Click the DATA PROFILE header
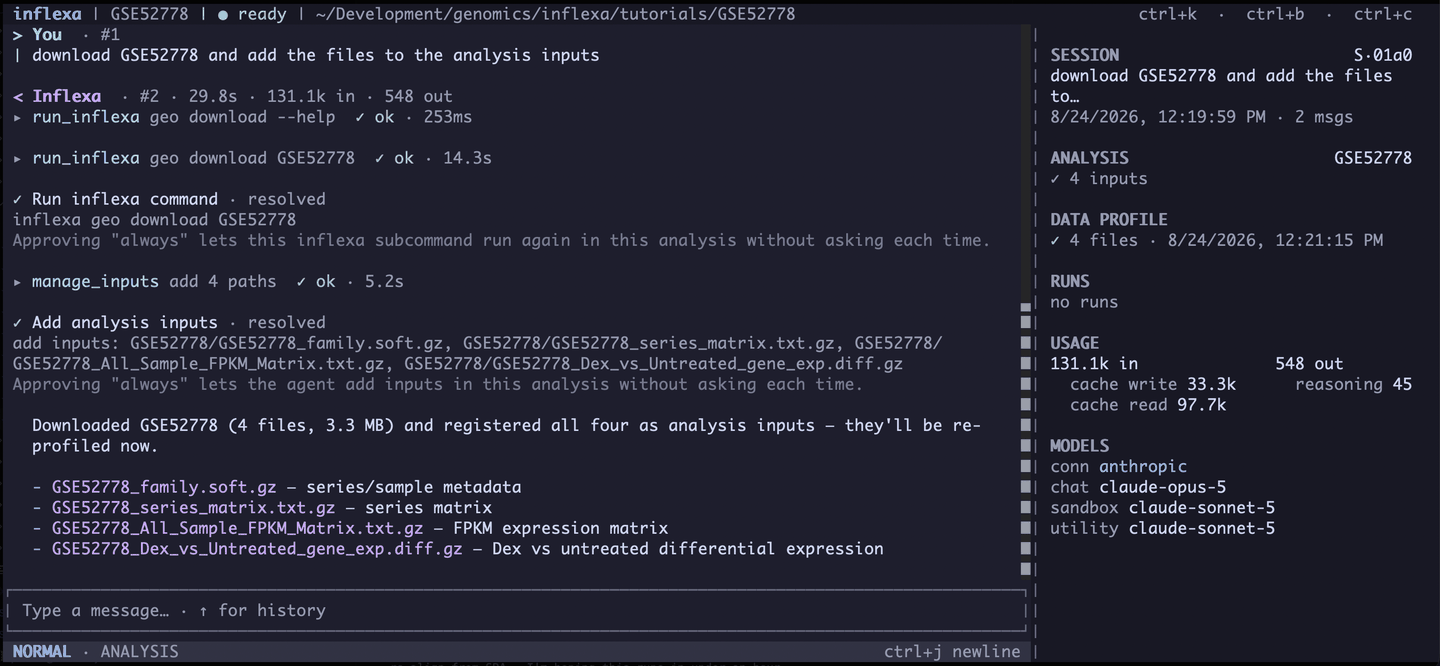This screenshot has height=666, width=1440. [1109, 219]
